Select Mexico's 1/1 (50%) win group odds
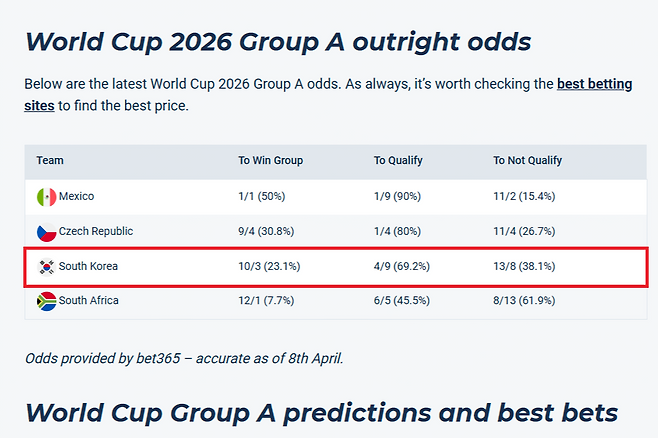The width and height of the screenshot is (658, 438). (266, 196)
